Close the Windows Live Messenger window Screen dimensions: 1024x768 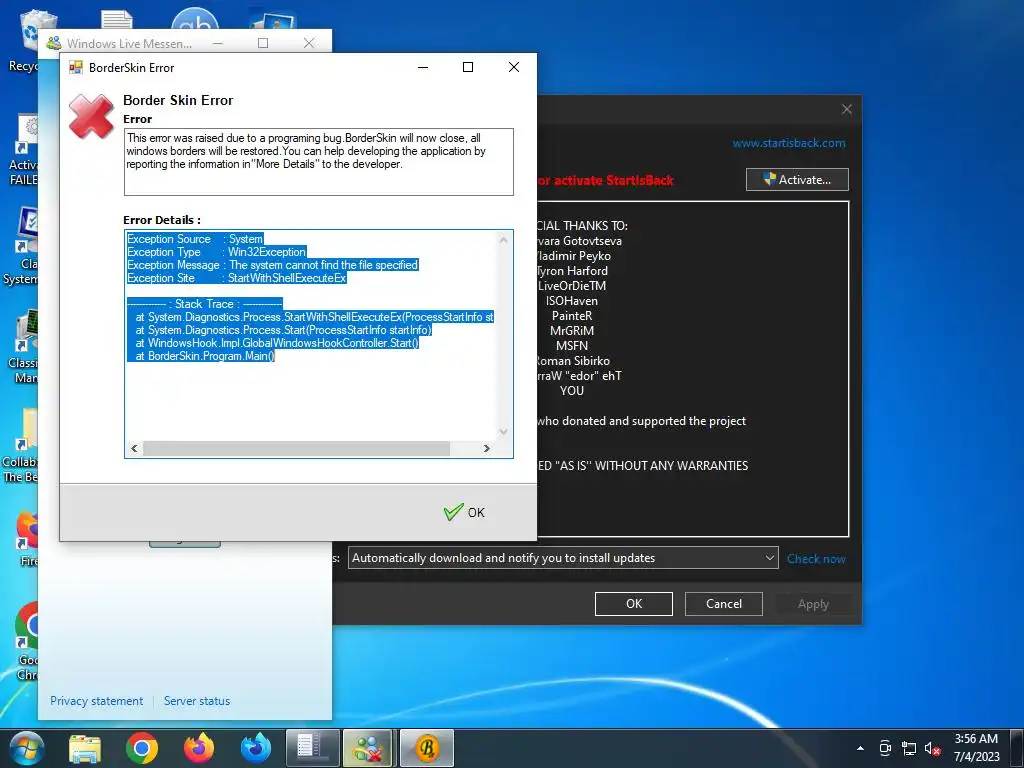pyautogui.click(x=310, y=43)
